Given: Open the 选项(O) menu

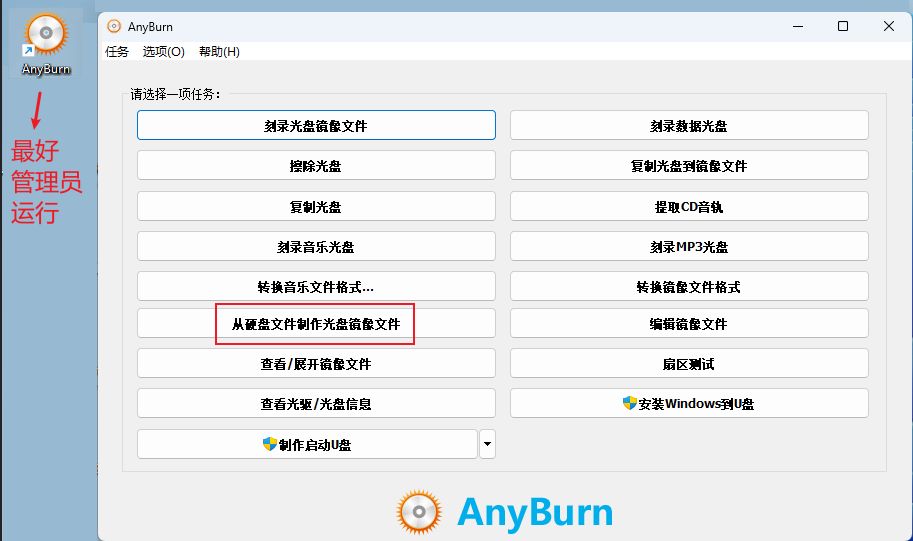Looking at the screenshot, I should point(163,52).
